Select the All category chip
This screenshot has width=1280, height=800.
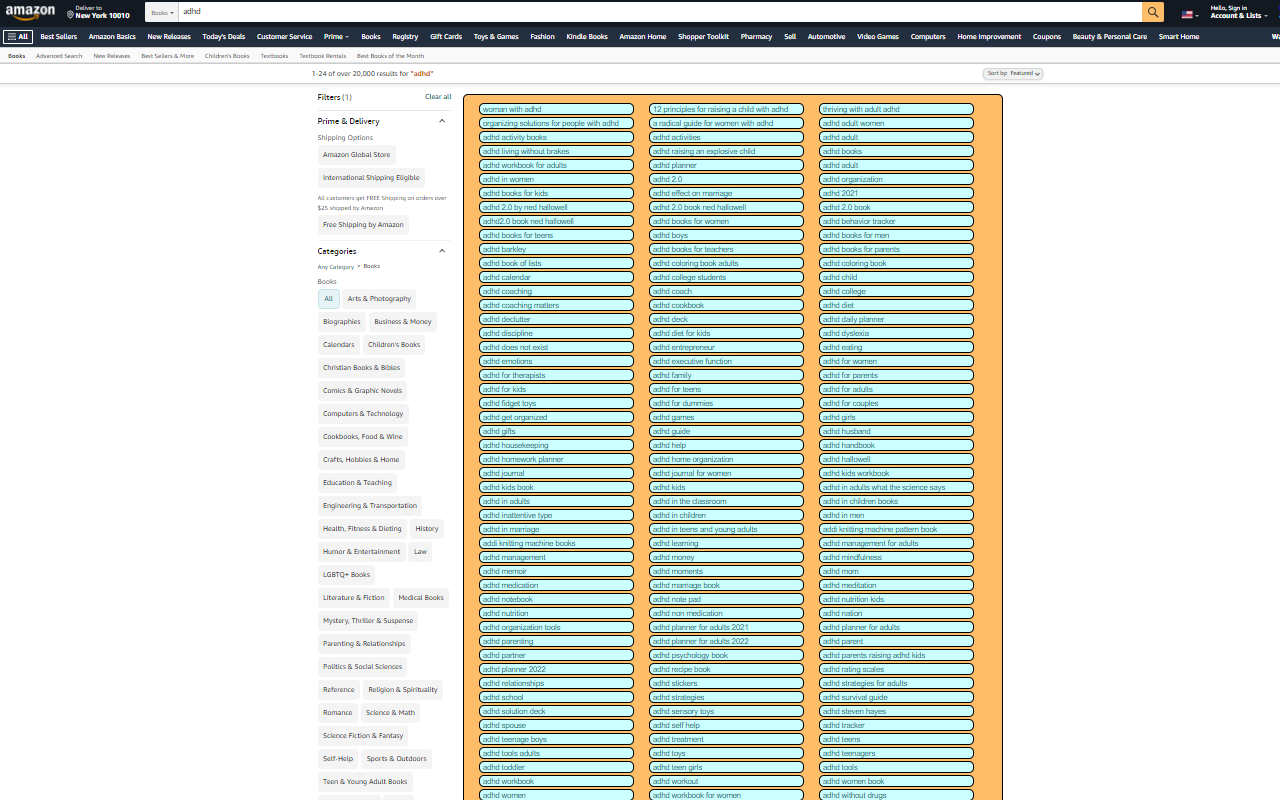328,299
